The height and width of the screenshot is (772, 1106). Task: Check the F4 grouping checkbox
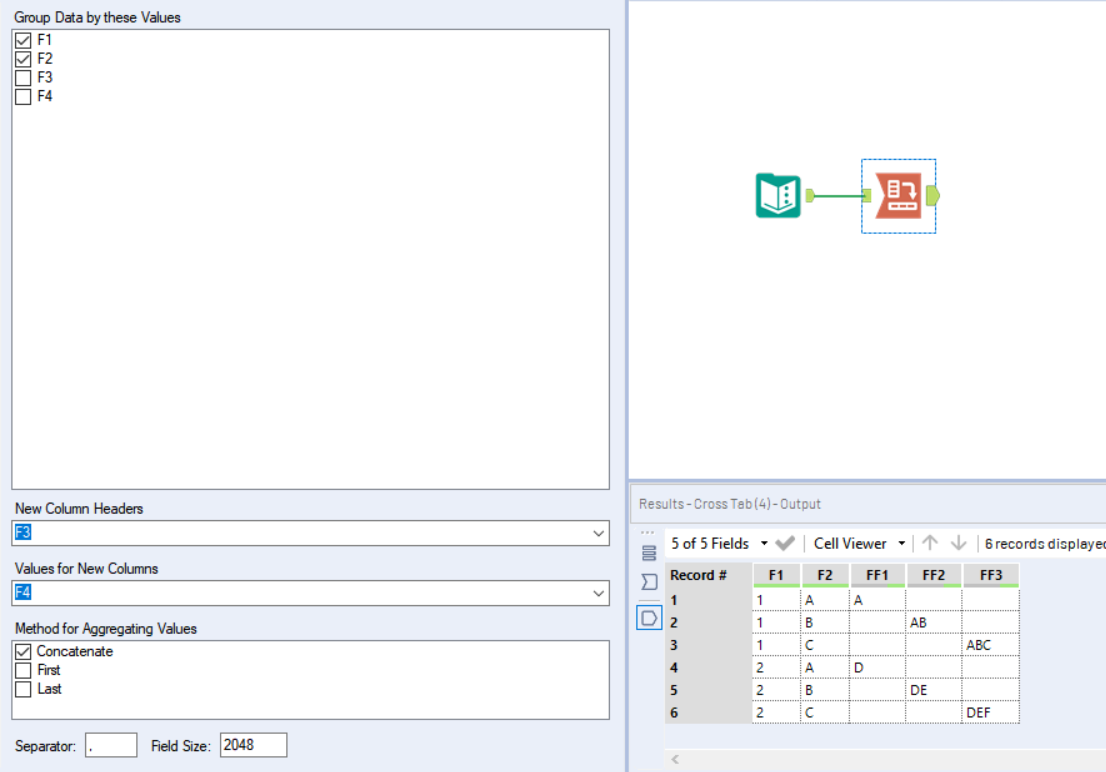click(x=22, y=96)
